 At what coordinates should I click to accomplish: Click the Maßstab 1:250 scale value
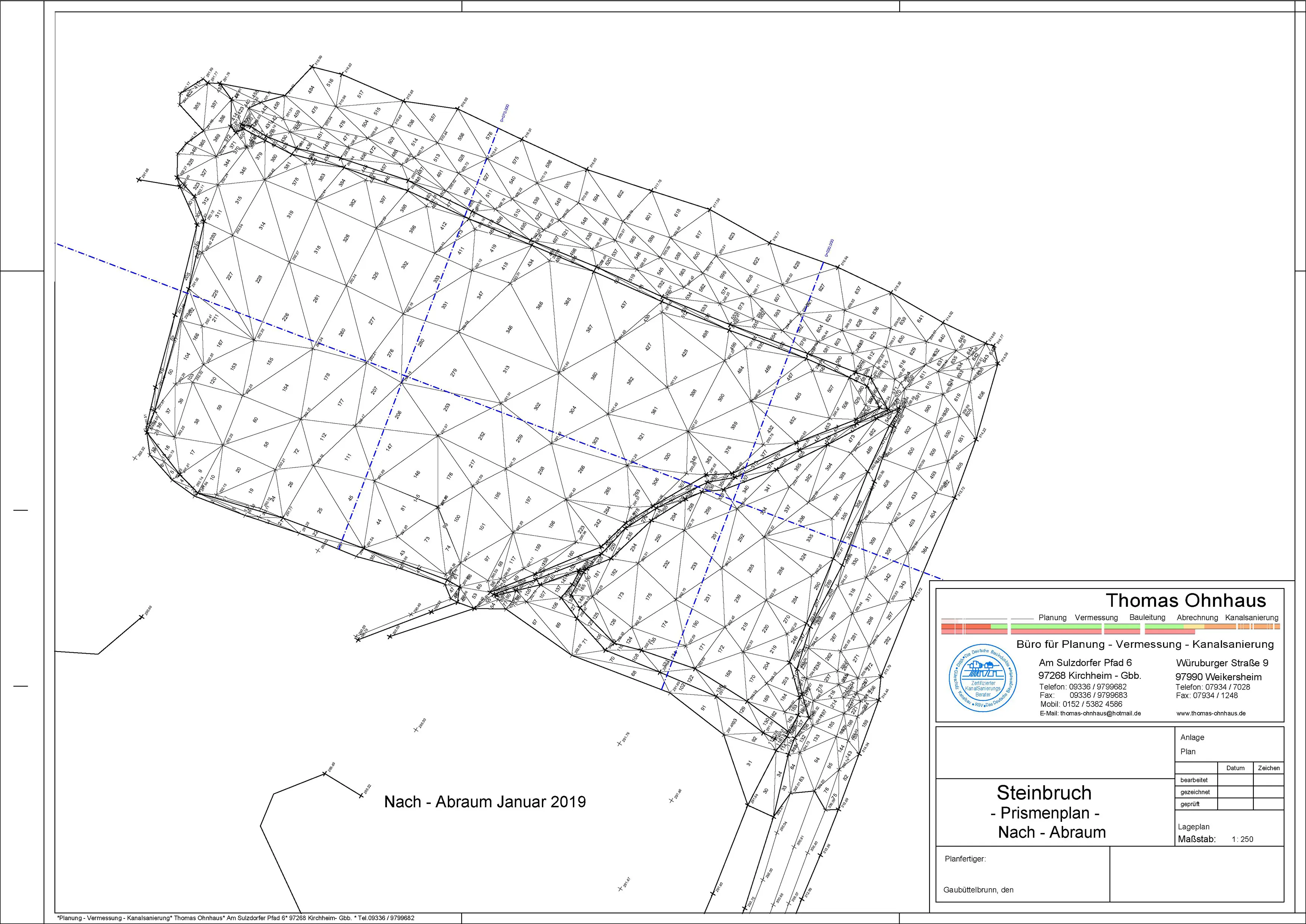[x=1242, y=839]
